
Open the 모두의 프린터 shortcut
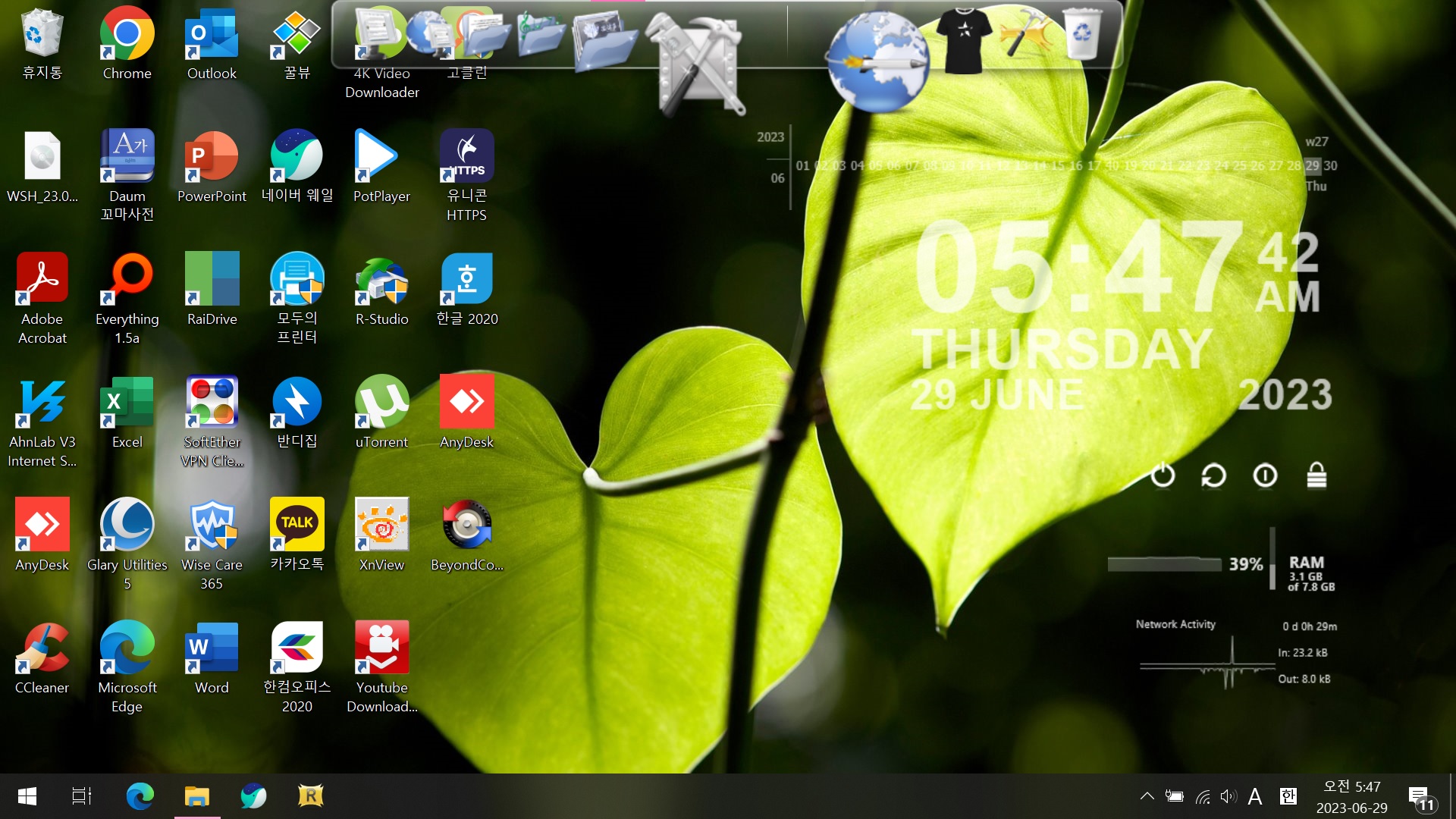(x=297, y=299)
